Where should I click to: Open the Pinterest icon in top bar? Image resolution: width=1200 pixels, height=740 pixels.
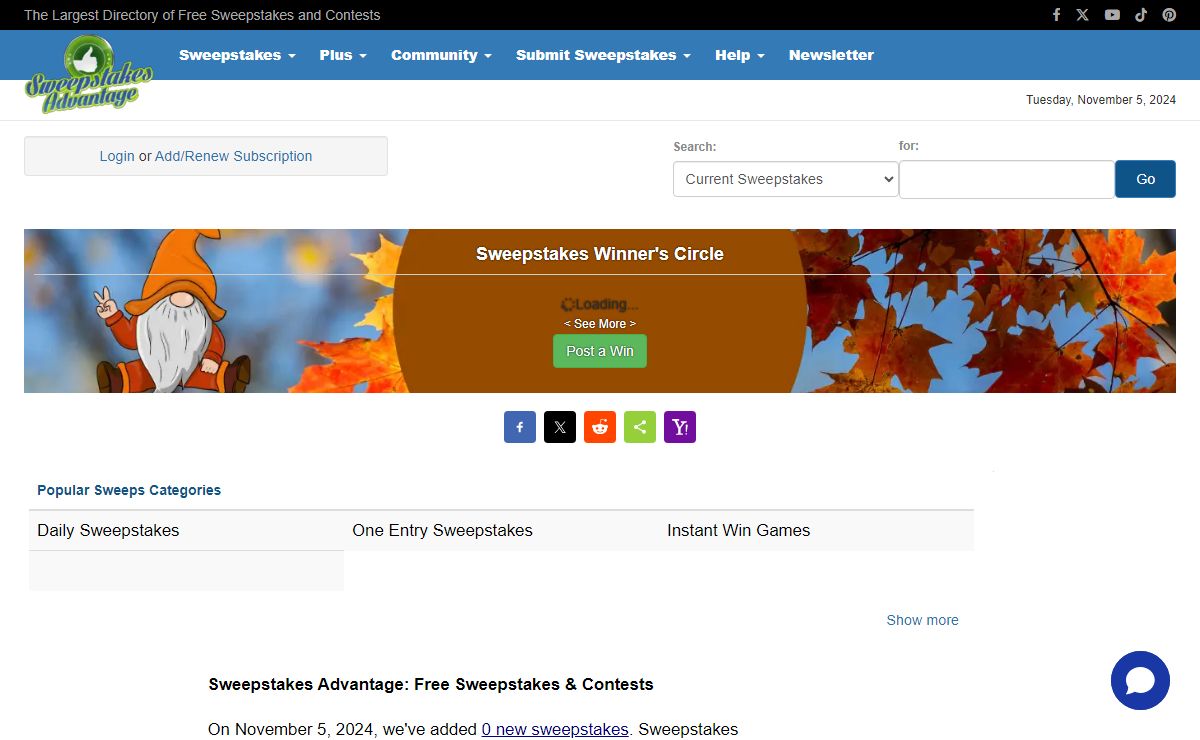[1169, 15]
